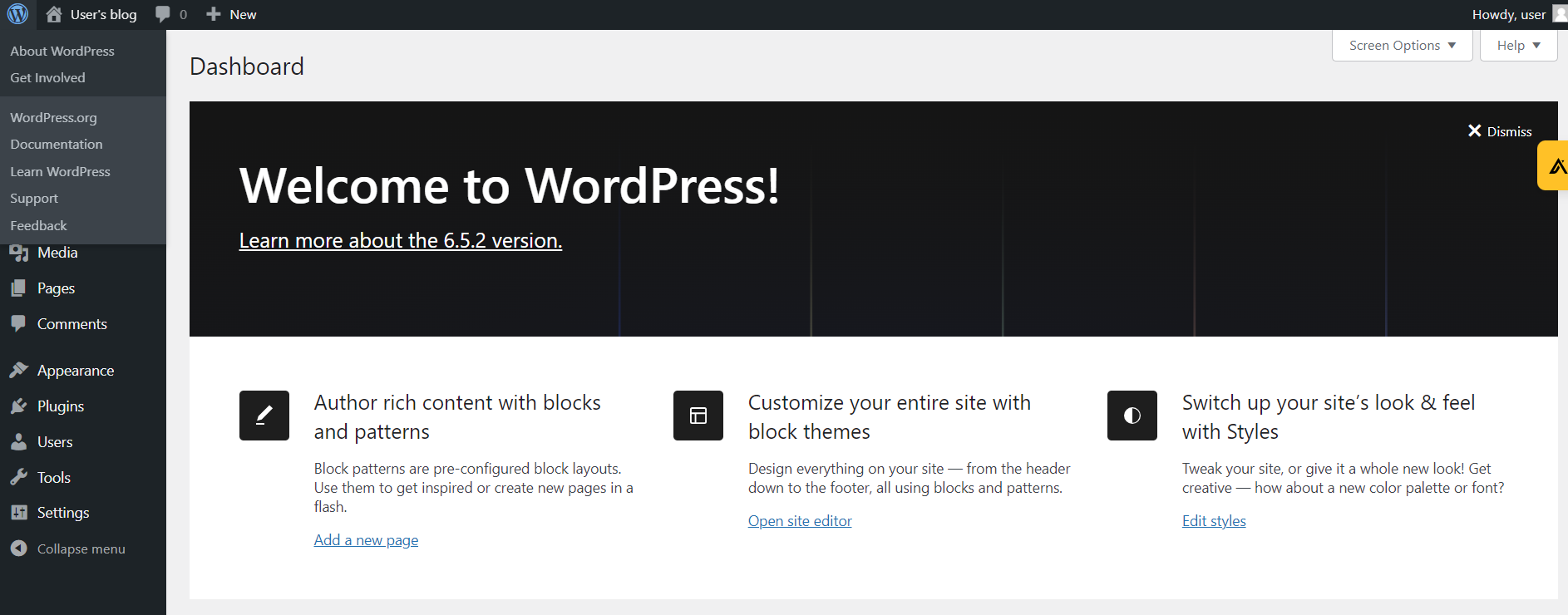1568x615 pixels.
Task: Click the Welcome to WordPress! heading
Action: [510, 185]
